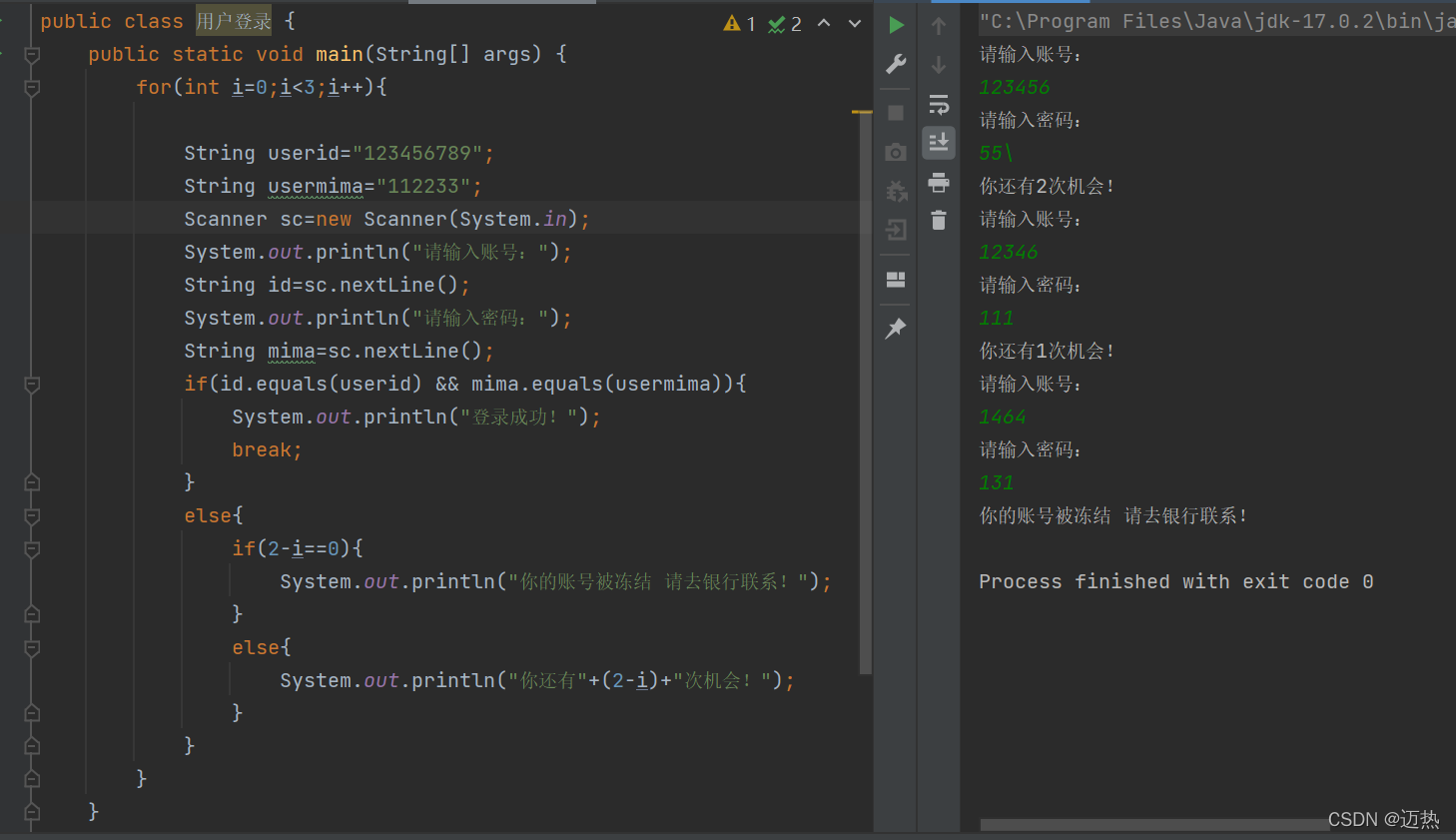Collapse the main method fold marker

pos(32,54)
